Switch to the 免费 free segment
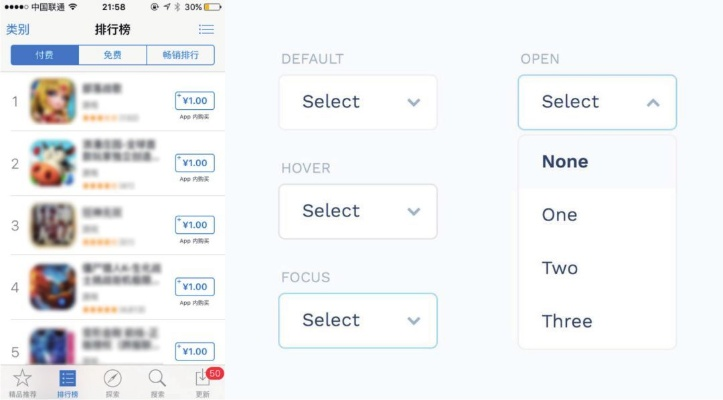 [112, 55]
